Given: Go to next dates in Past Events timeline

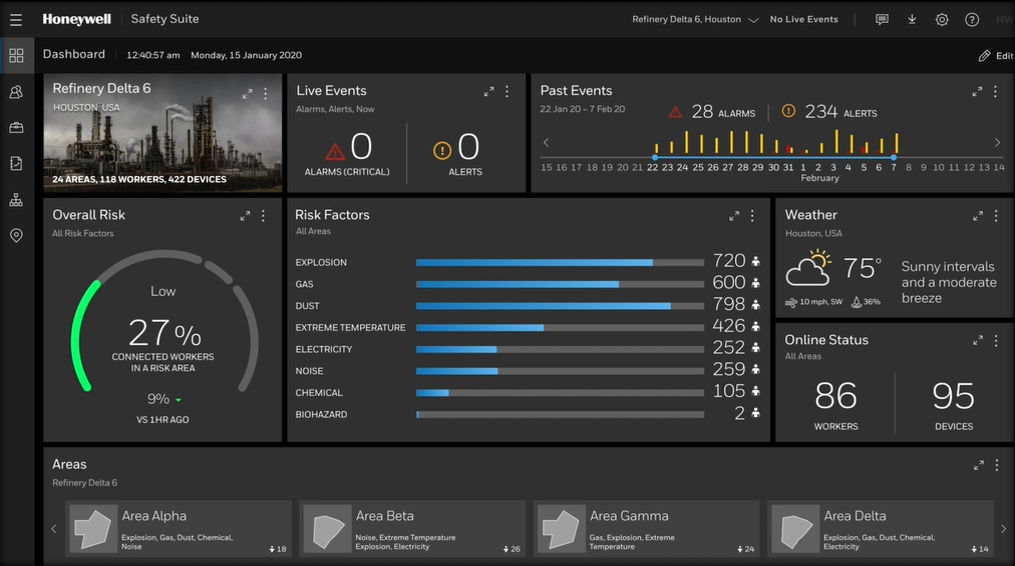Looking at the screenshot, I should tap(997, 143).
